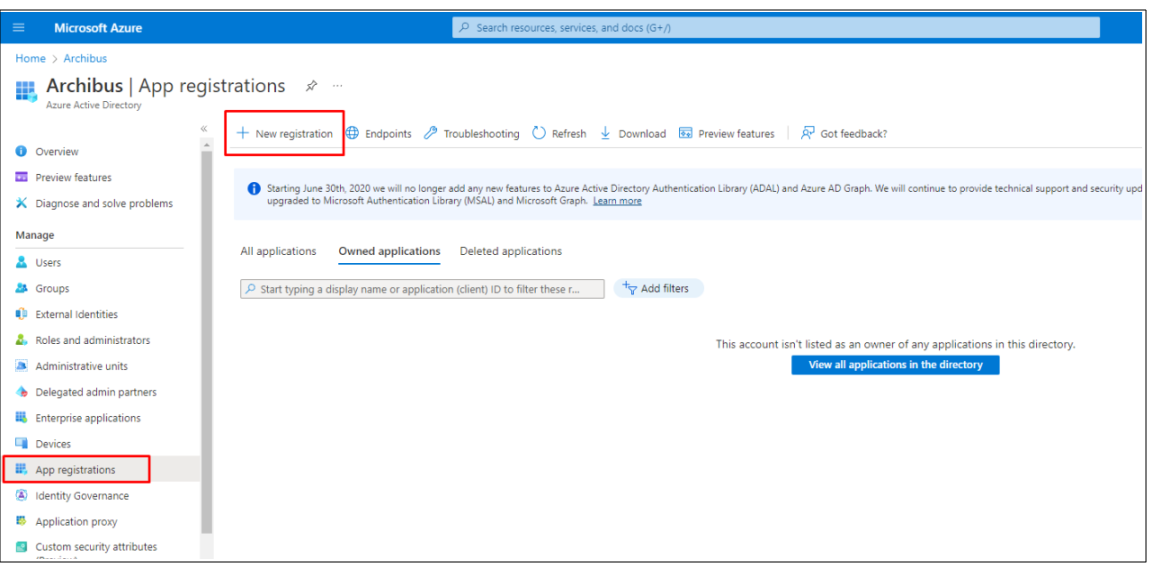Image resolution: width=1153 pixels, height=572 pixels.
Task: Click the New registration label
Action: click(294, 134)
